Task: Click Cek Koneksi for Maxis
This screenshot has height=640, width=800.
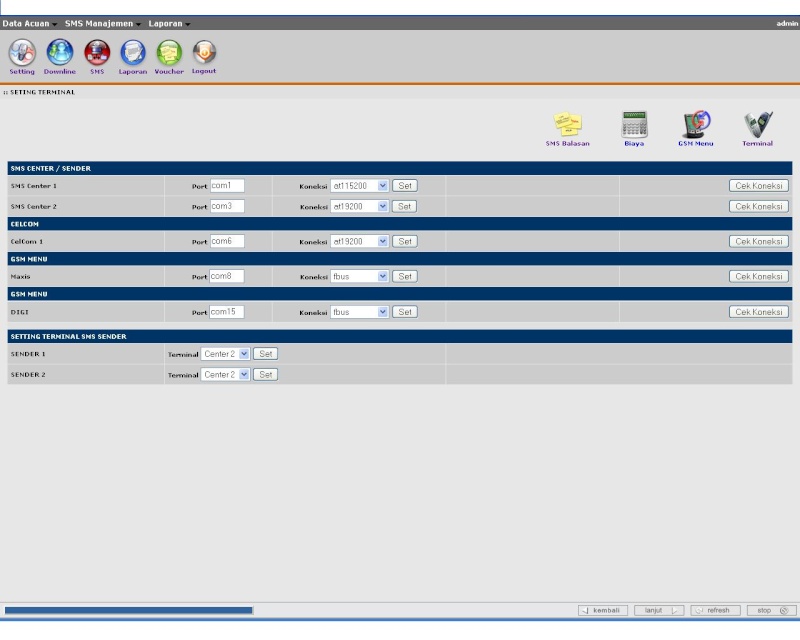Action: (759, 276)
